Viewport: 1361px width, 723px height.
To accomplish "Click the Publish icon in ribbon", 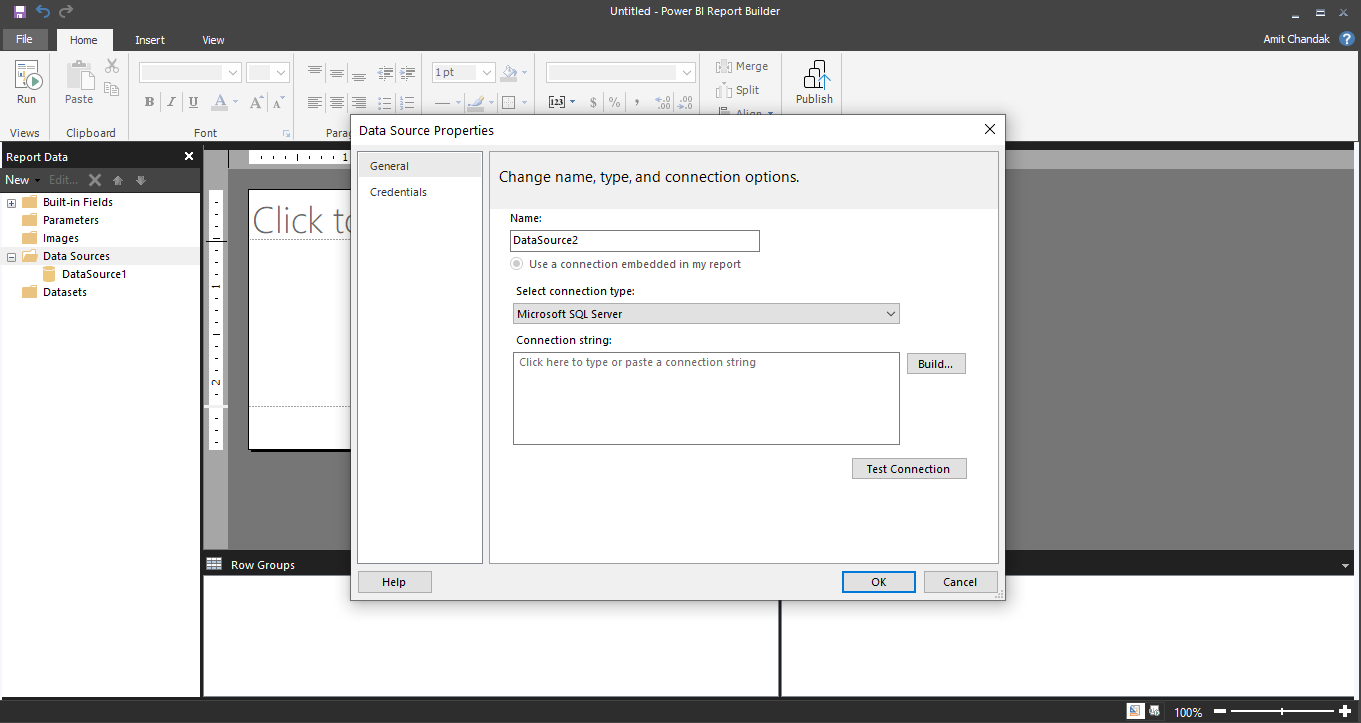I will [815, 76].
